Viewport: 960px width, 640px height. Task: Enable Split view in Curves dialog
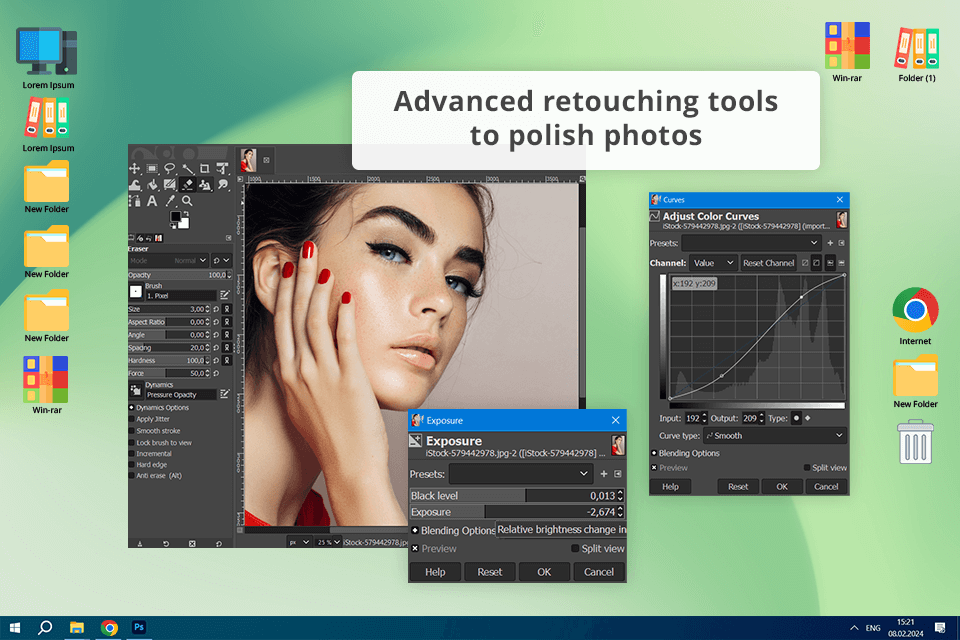807,467
